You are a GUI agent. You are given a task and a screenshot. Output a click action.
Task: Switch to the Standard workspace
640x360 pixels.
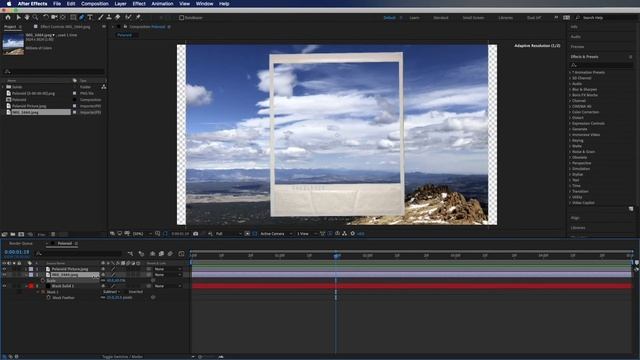[441, 18]
